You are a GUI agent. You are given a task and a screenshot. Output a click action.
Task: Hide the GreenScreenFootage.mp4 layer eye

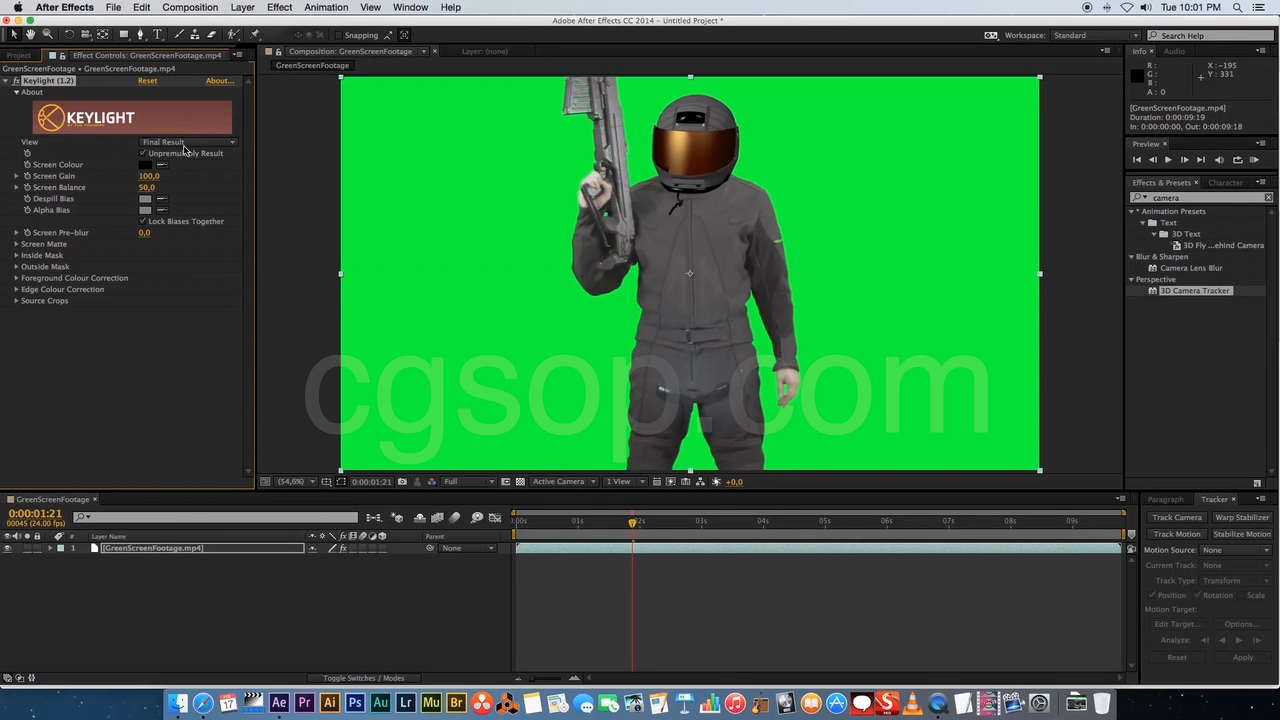(x=7, y=548)
